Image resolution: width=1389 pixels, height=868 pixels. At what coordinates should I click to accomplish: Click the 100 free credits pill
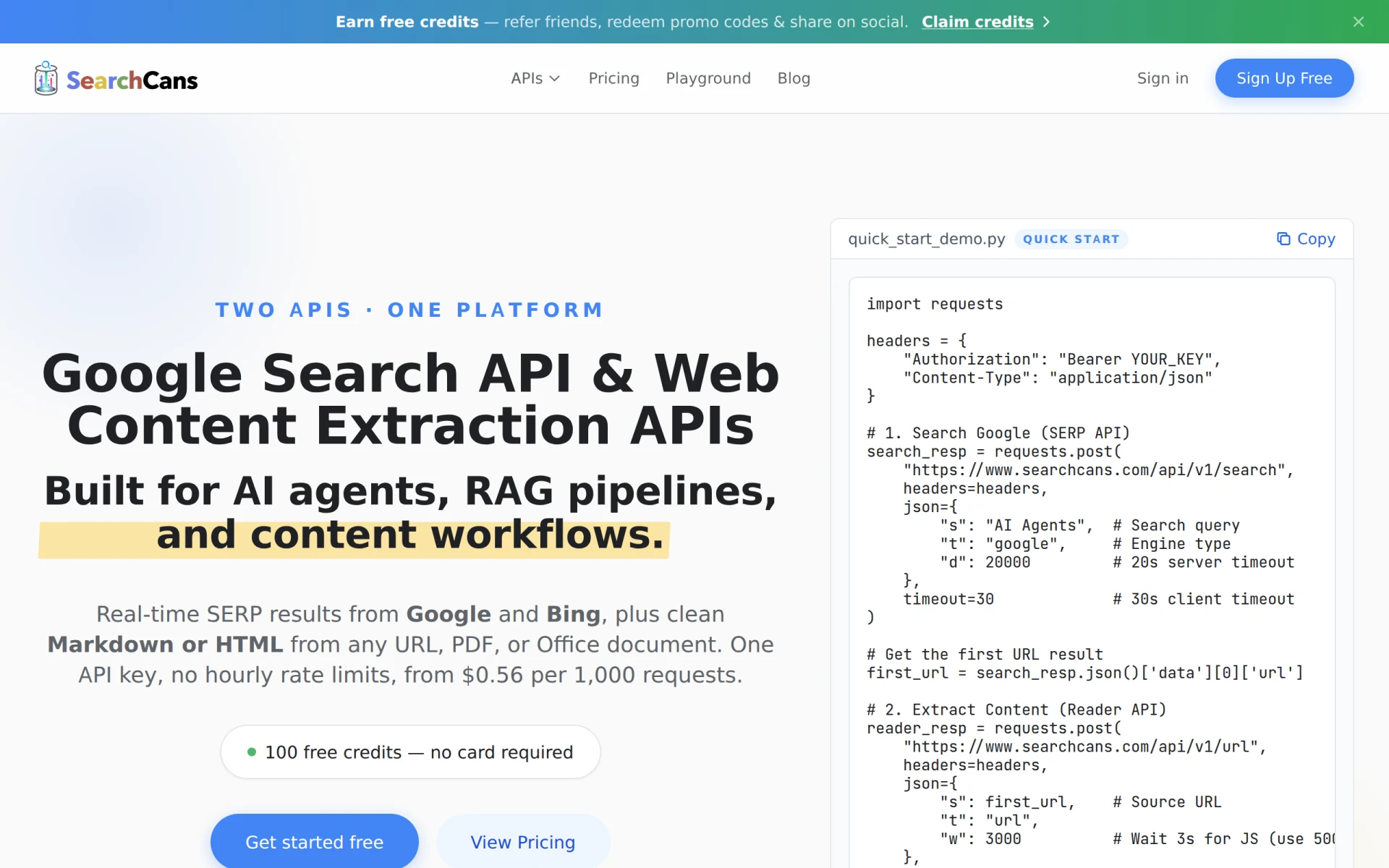410,752
